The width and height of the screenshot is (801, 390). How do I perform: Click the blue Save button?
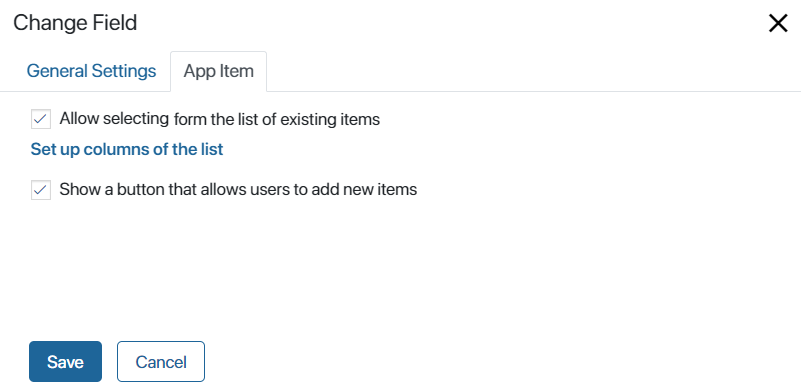[x=65, y=361]
